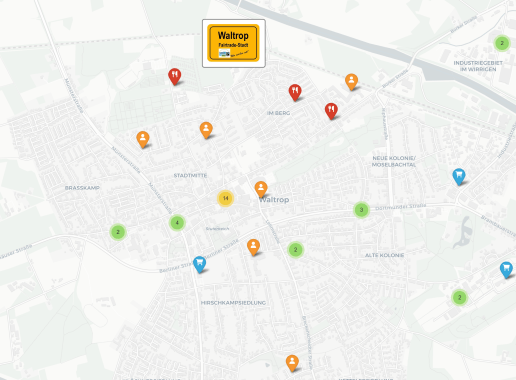
Task: Click the Waltrop Fairtrade-Stadt town sign
Action: [x=234, y=43]
